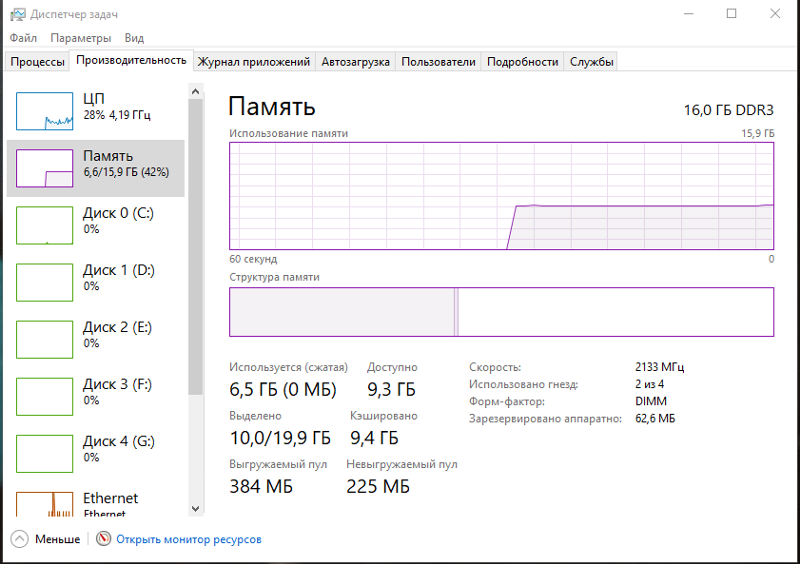Open the Файл menu
This screenshot has width=800, height=564.
point(23,38)
